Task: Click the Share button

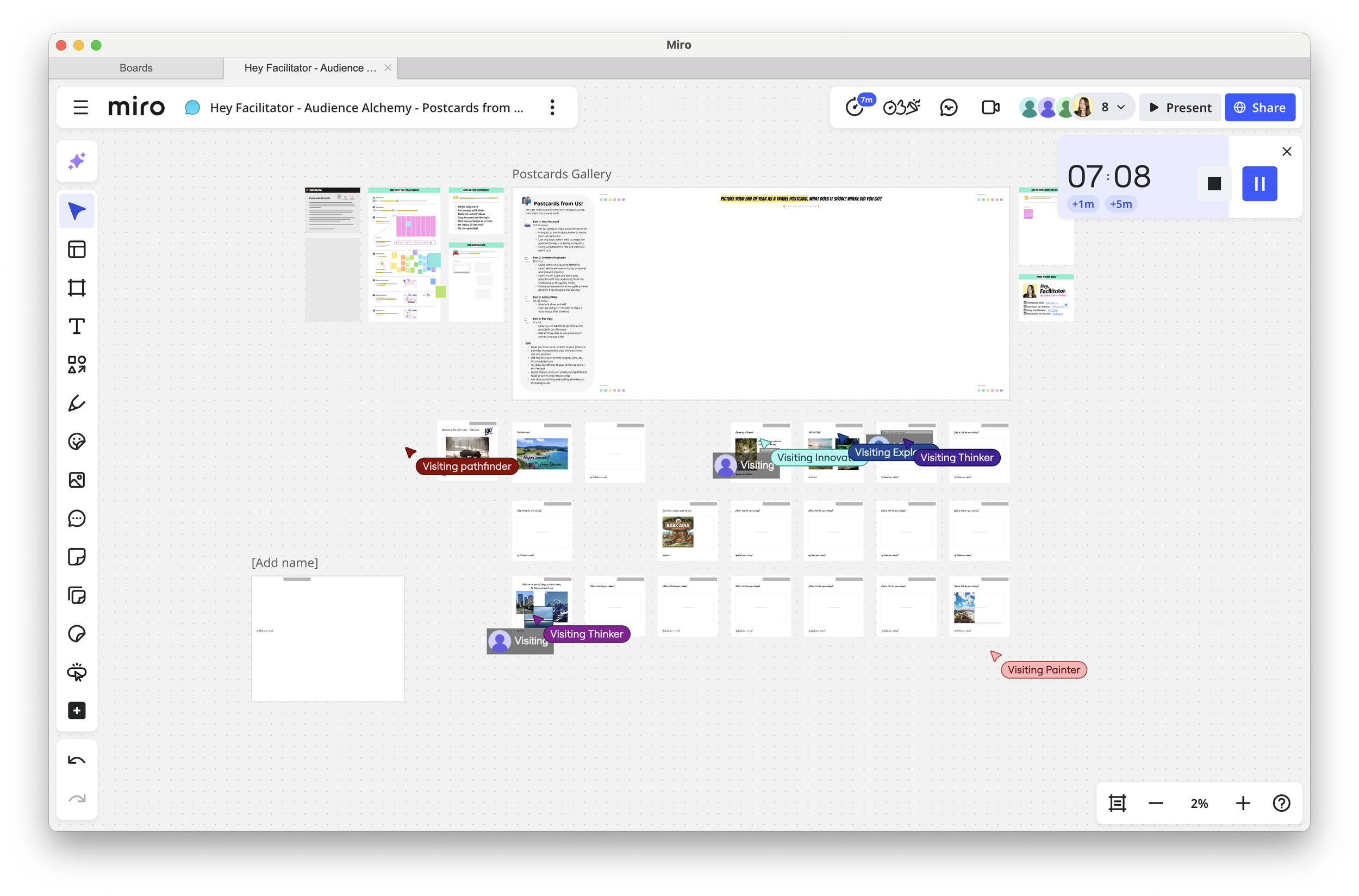Action: 1260,108
